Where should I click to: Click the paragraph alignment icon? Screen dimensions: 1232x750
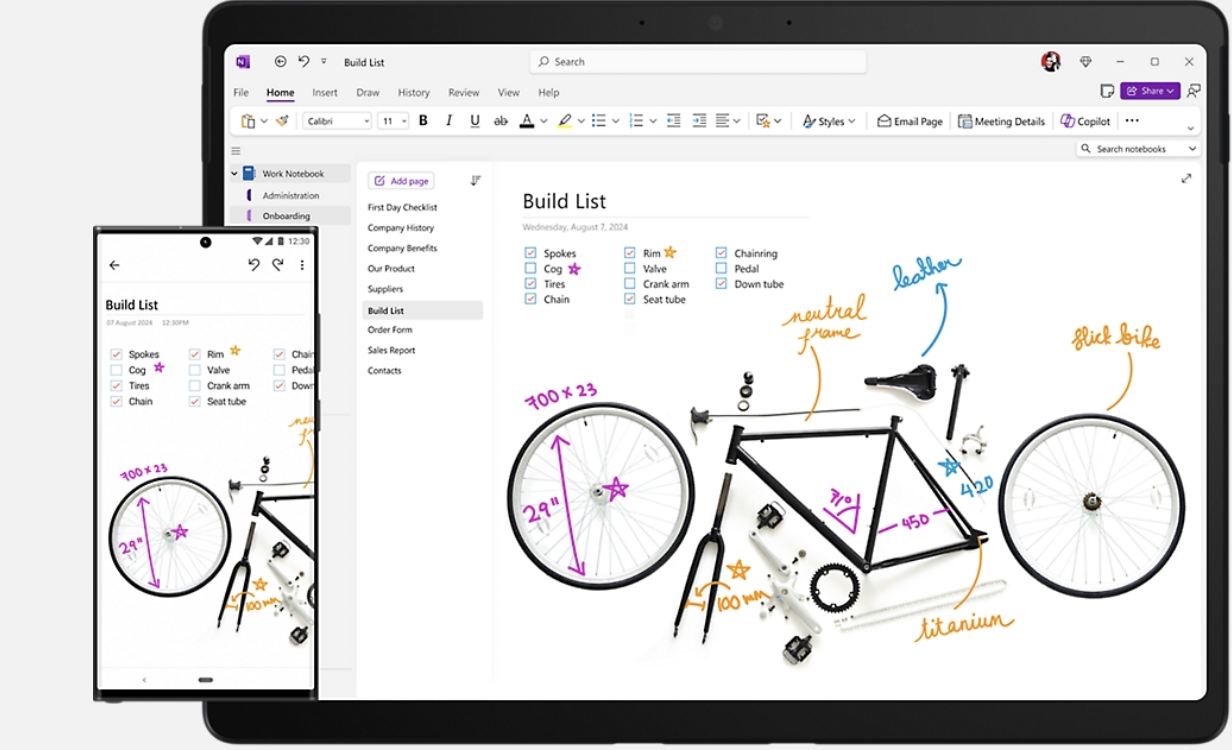pos(723,121)
